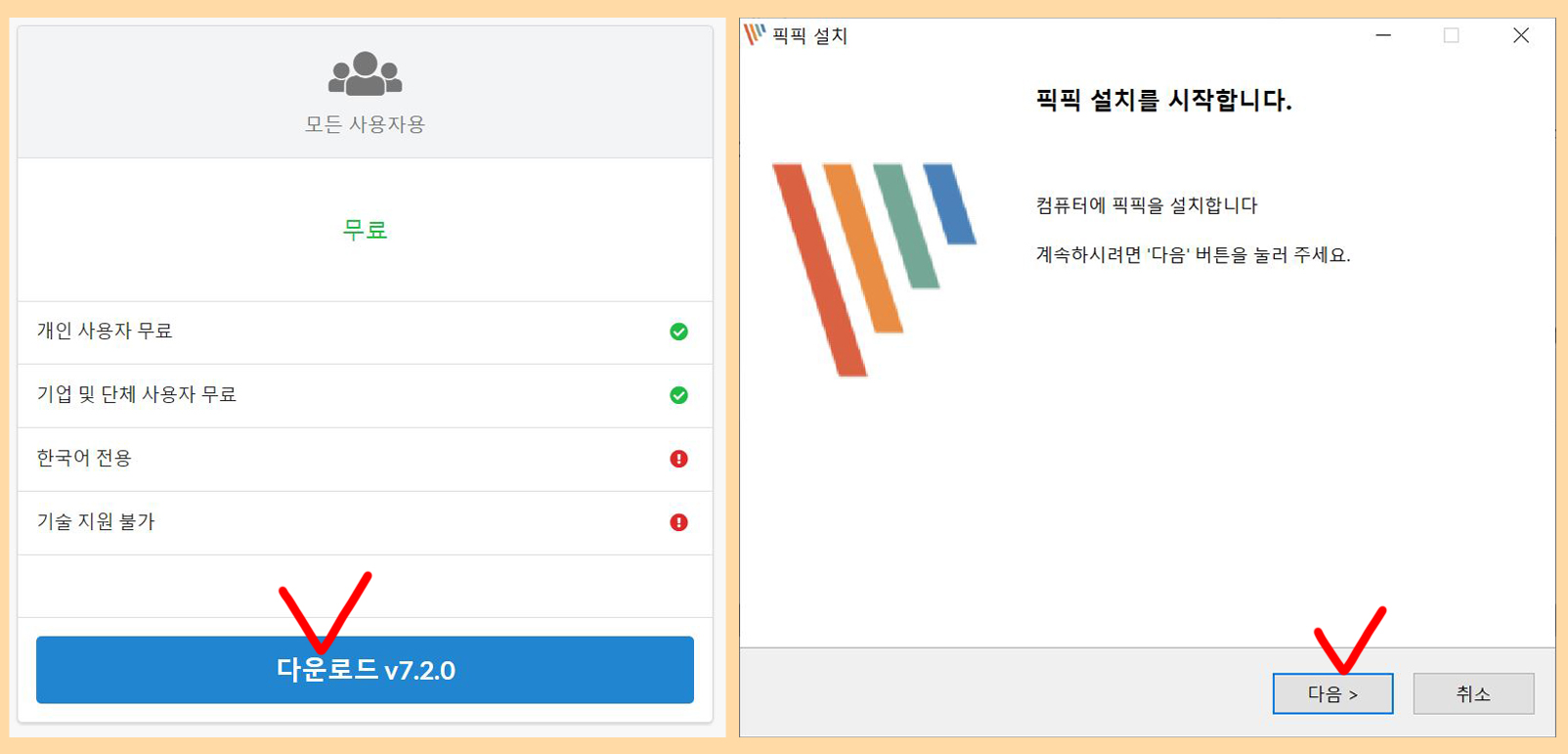Click the 기업 및 단체 사용자 무료 text

137,395
